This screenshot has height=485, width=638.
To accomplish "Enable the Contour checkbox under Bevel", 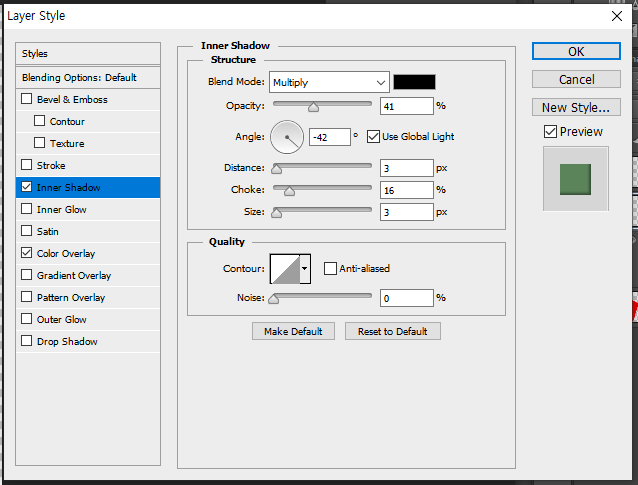I will pyautogui.click(x=39, y=121).
